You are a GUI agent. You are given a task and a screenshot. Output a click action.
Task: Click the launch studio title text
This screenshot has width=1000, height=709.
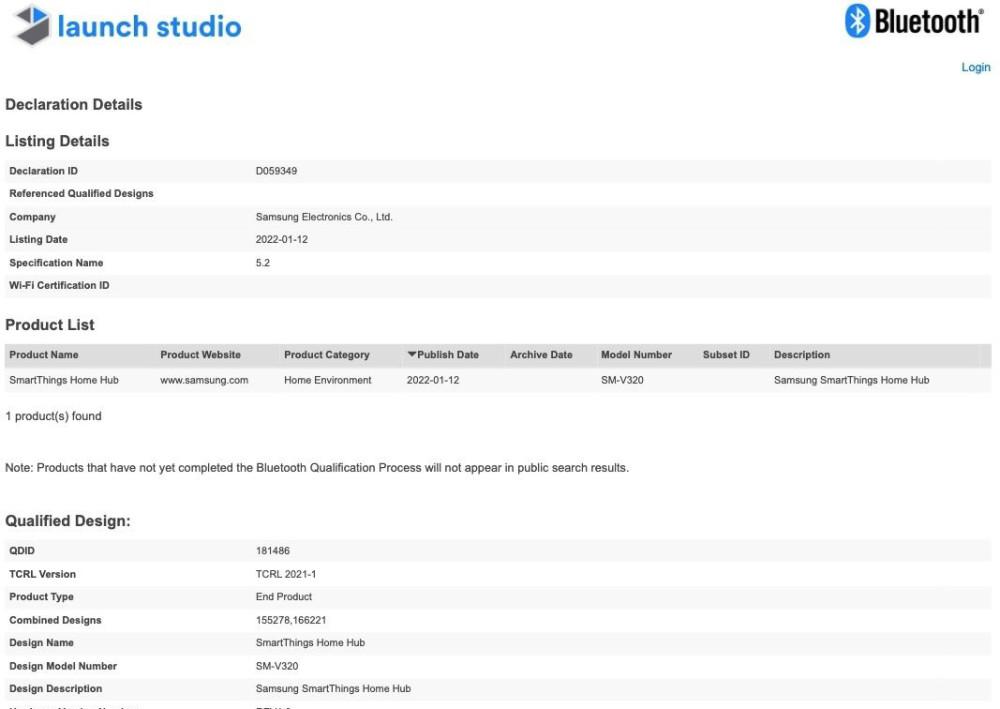(x=149, y=27)
